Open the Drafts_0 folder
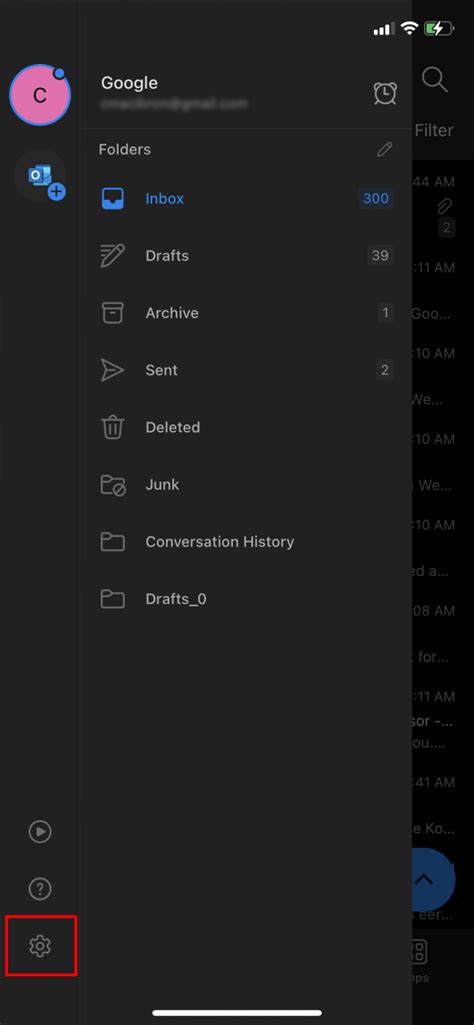 tap(246, 599)
